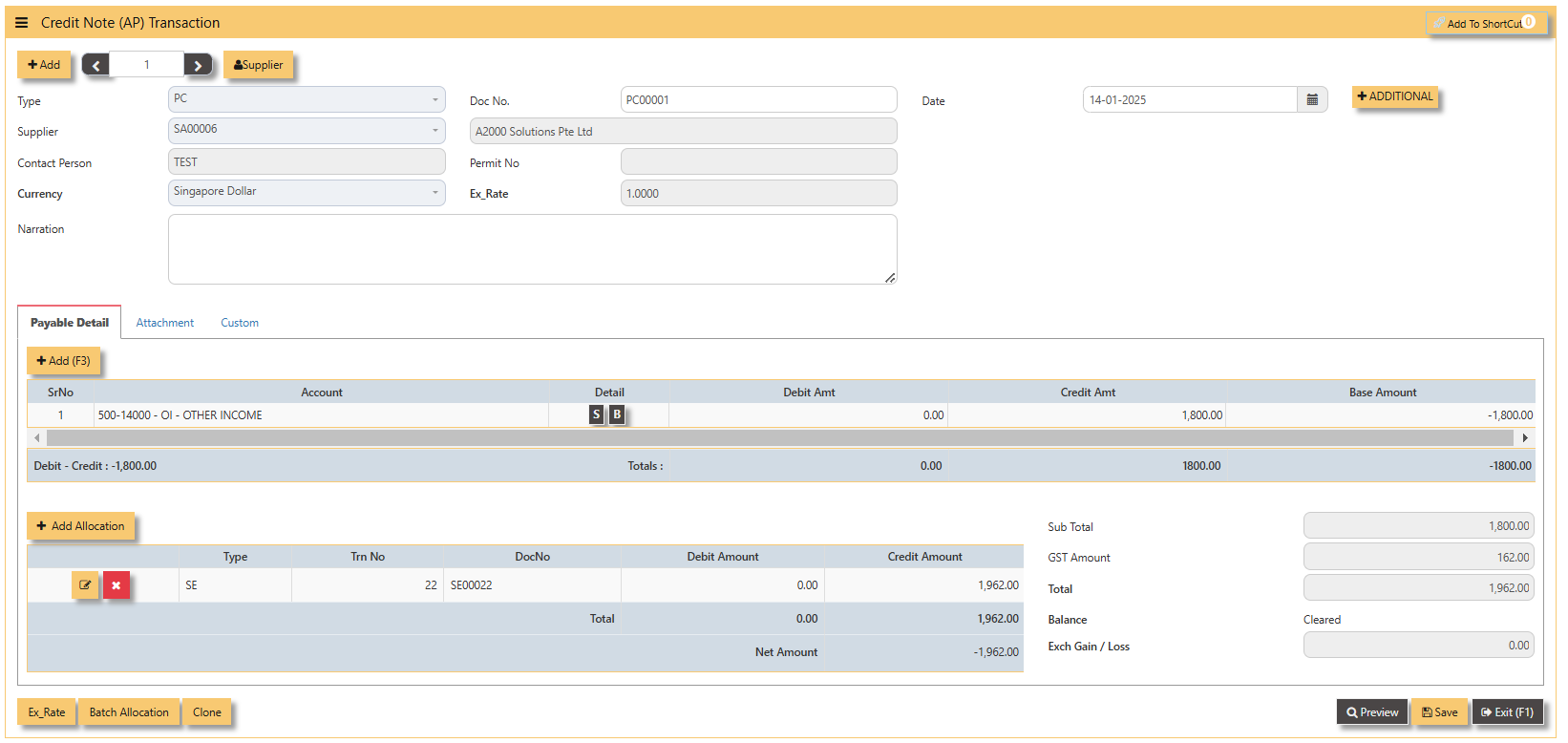Screen dimensions: 1568x743
Task: Preview the credit note
Action: (x=1372, y=712)
